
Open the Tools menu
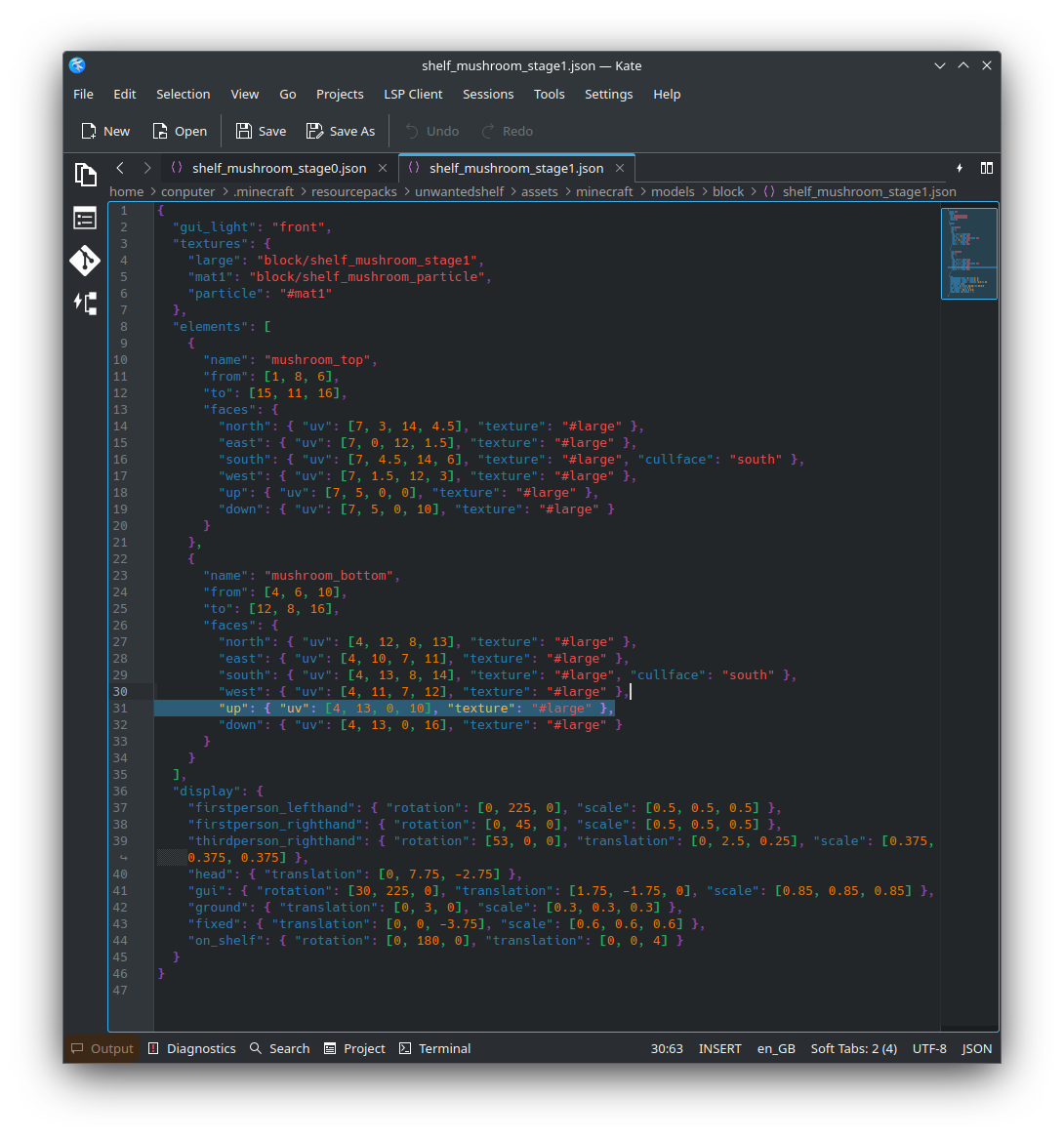[549, 94]
